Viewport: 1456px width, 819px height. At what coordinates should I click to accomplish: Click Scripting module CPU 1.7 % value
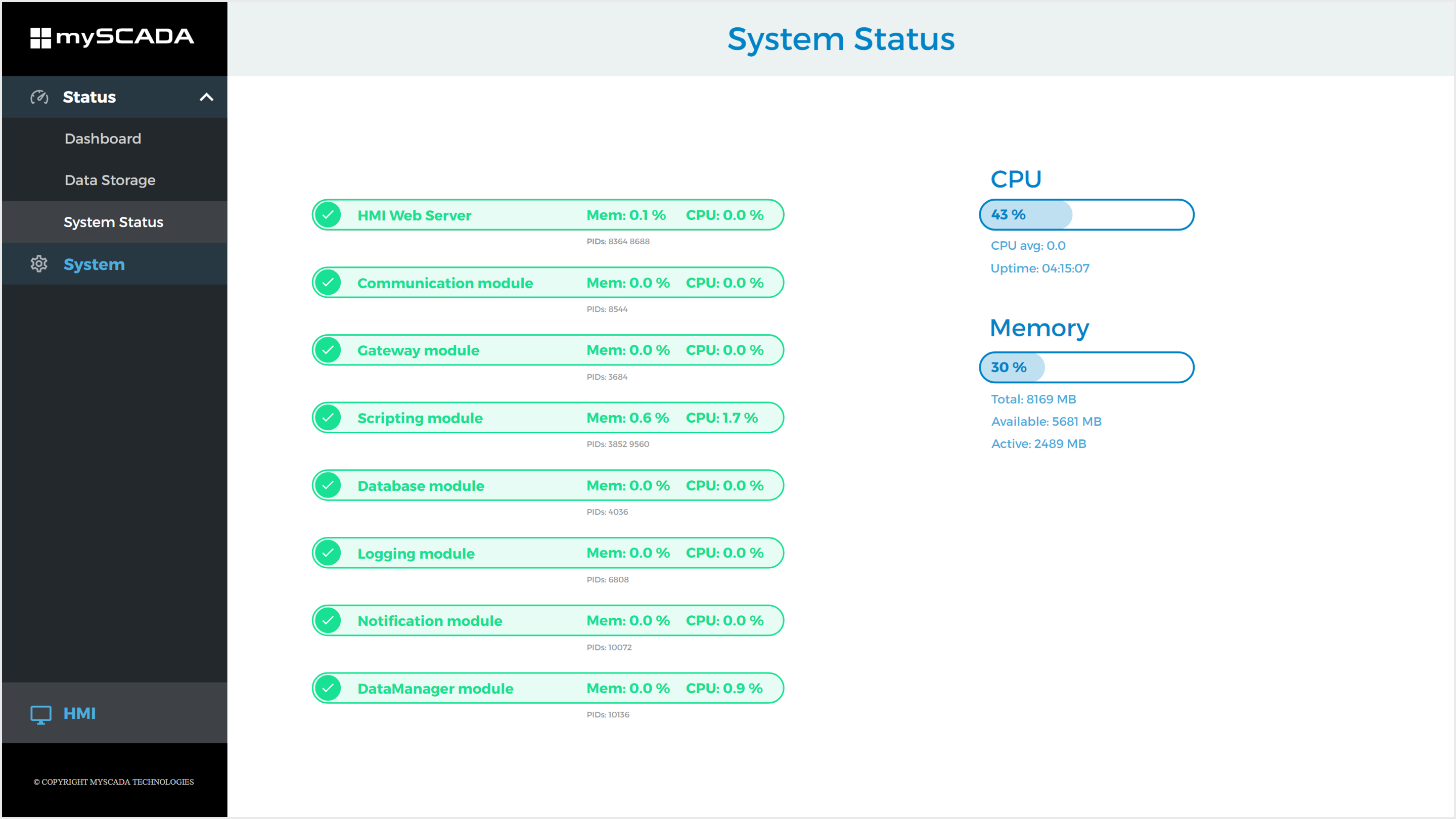click(722, 418)
